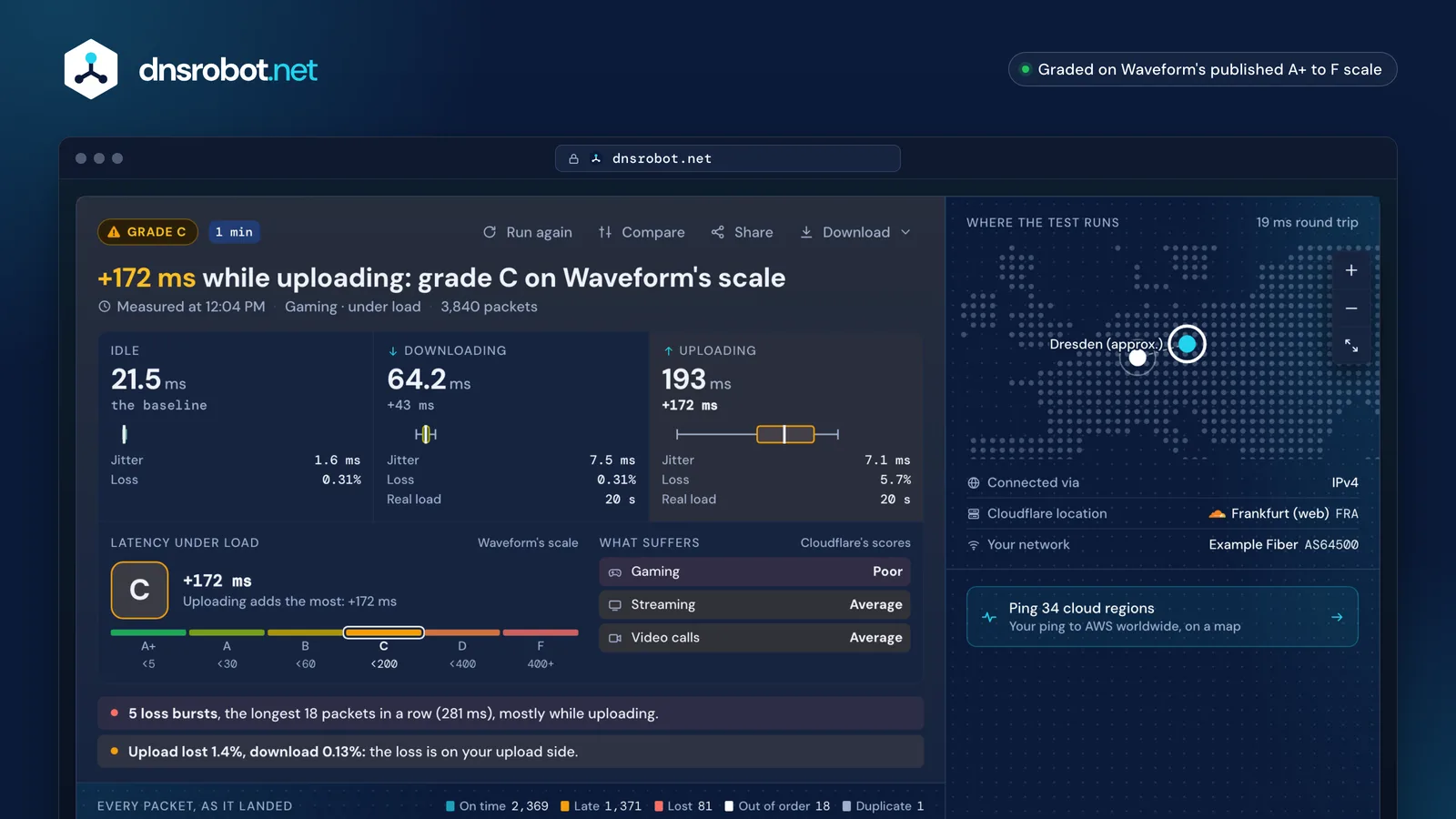Click the 1 min duration badge

pos(234,232)
